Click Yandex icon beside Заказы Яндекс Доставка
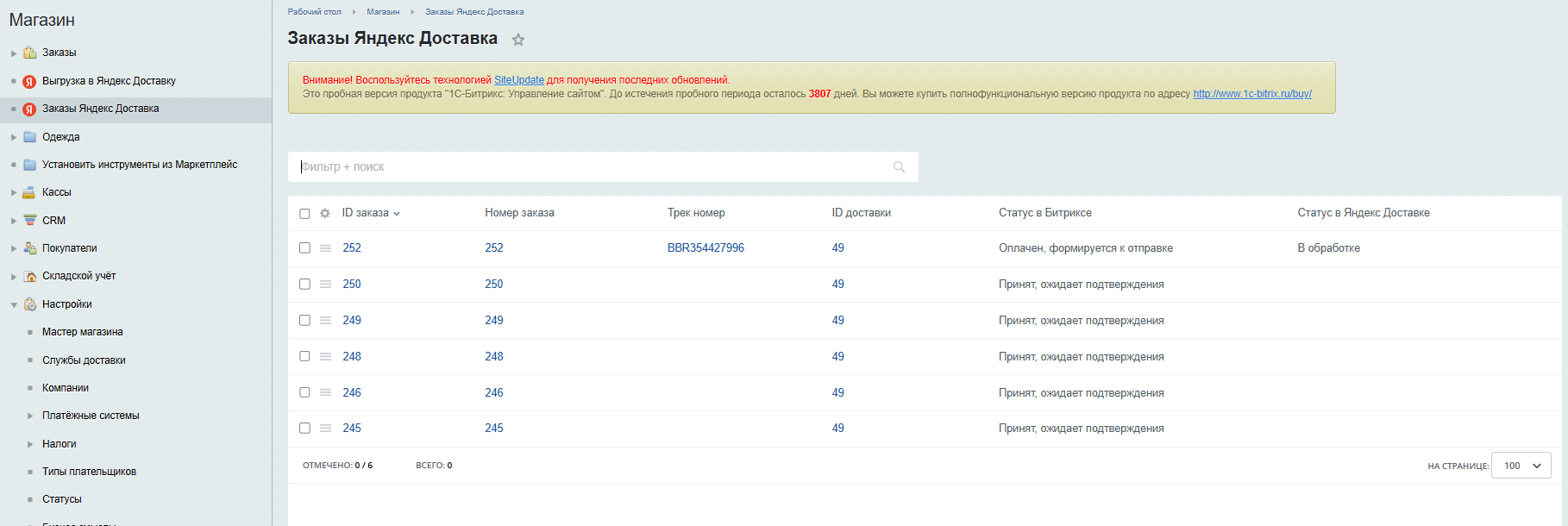1568x526 pixels. click(29, 110)
